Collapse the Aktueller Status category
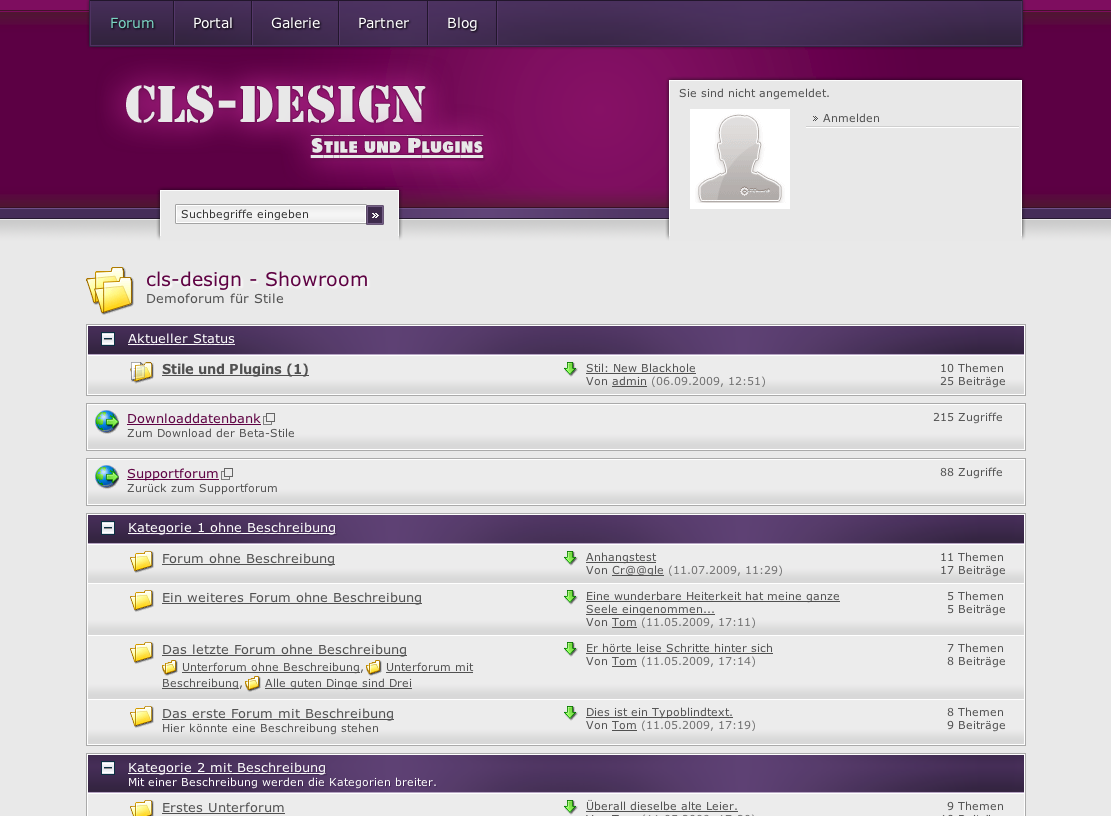This screenshot has height=816, width=1111. click(x=108, y=339)
